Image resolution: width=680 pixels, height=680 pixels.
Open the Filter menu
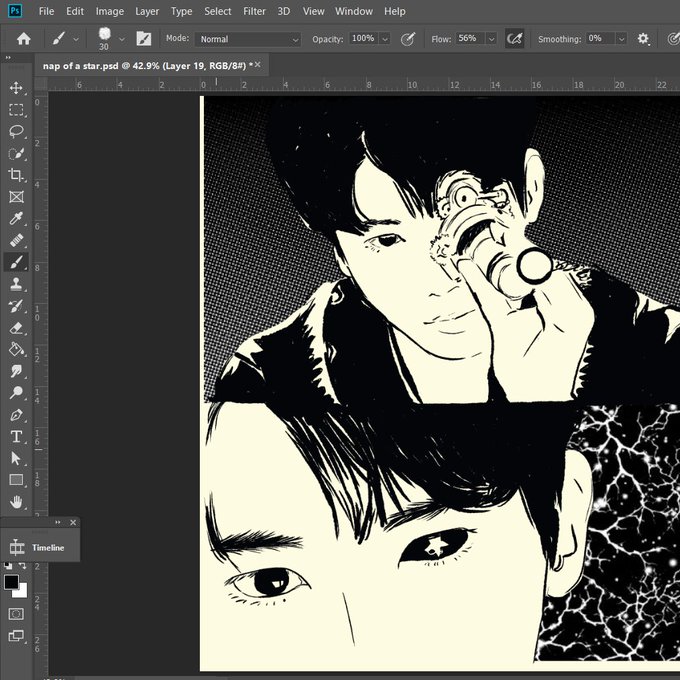click(254, 11)
